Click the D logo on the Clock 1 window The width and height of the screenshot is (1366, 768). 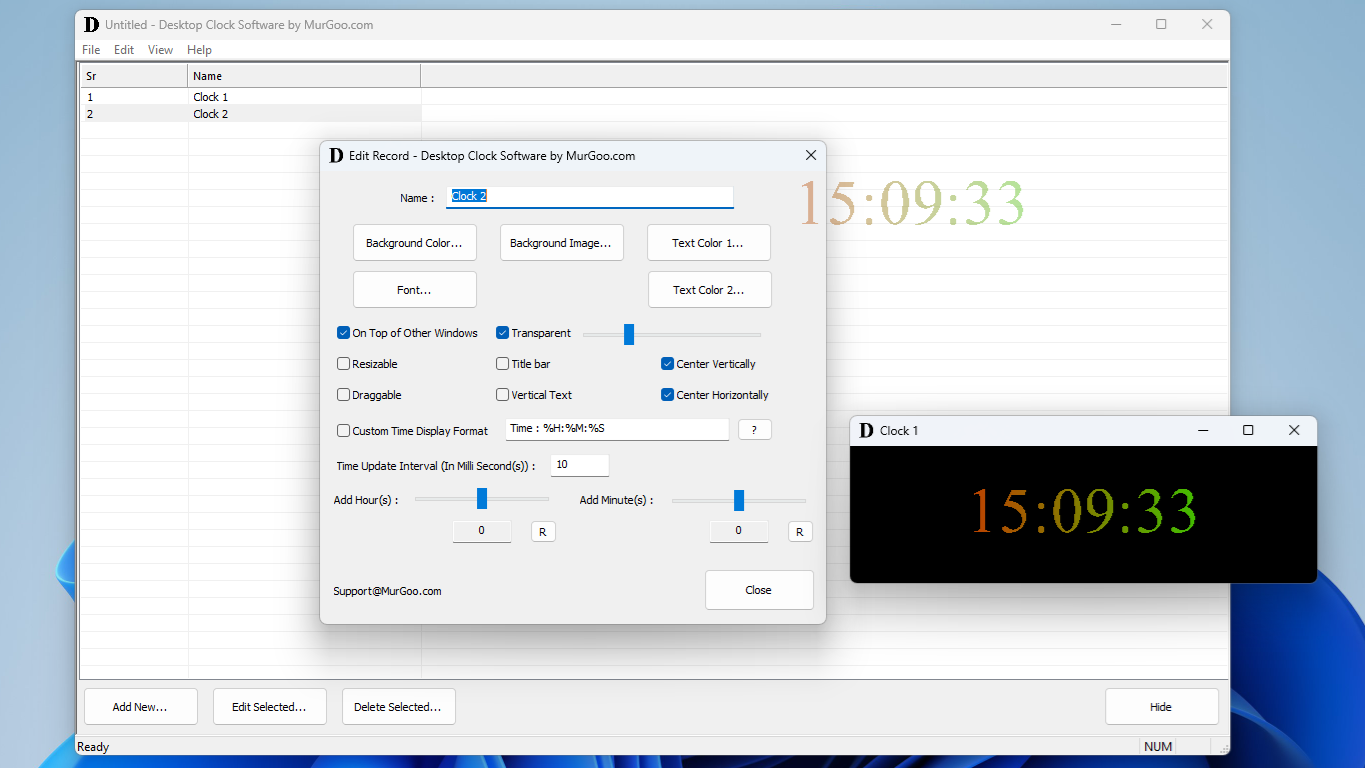864,430
